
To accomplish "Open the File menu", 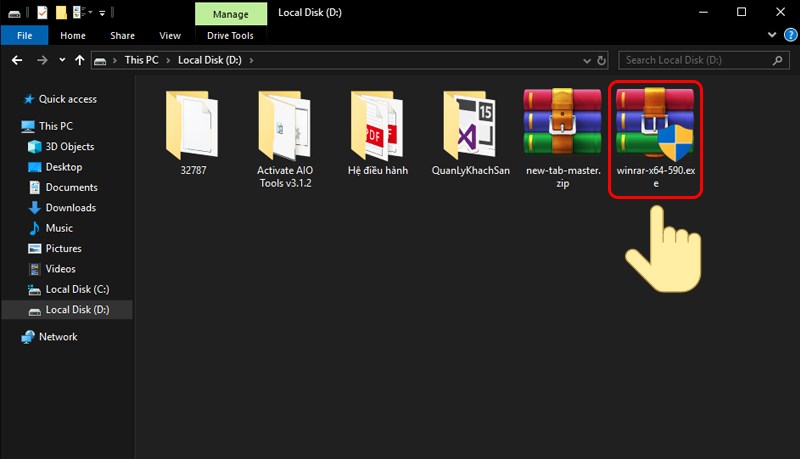I will [x=24, y=36].
